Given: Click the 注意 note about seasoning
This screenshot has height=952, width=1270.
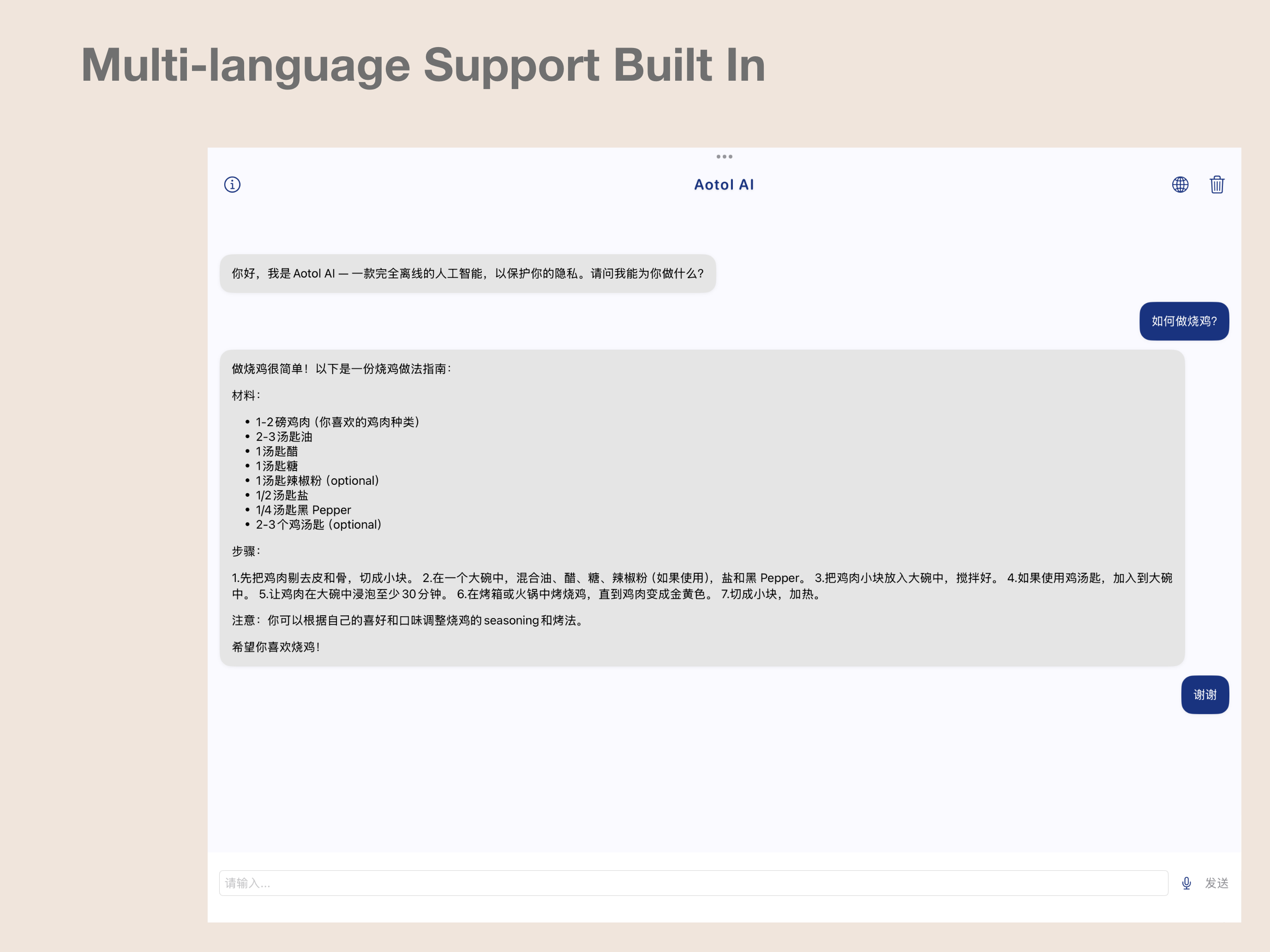Looking at the screenshot, I should click(x=407, y=621).
